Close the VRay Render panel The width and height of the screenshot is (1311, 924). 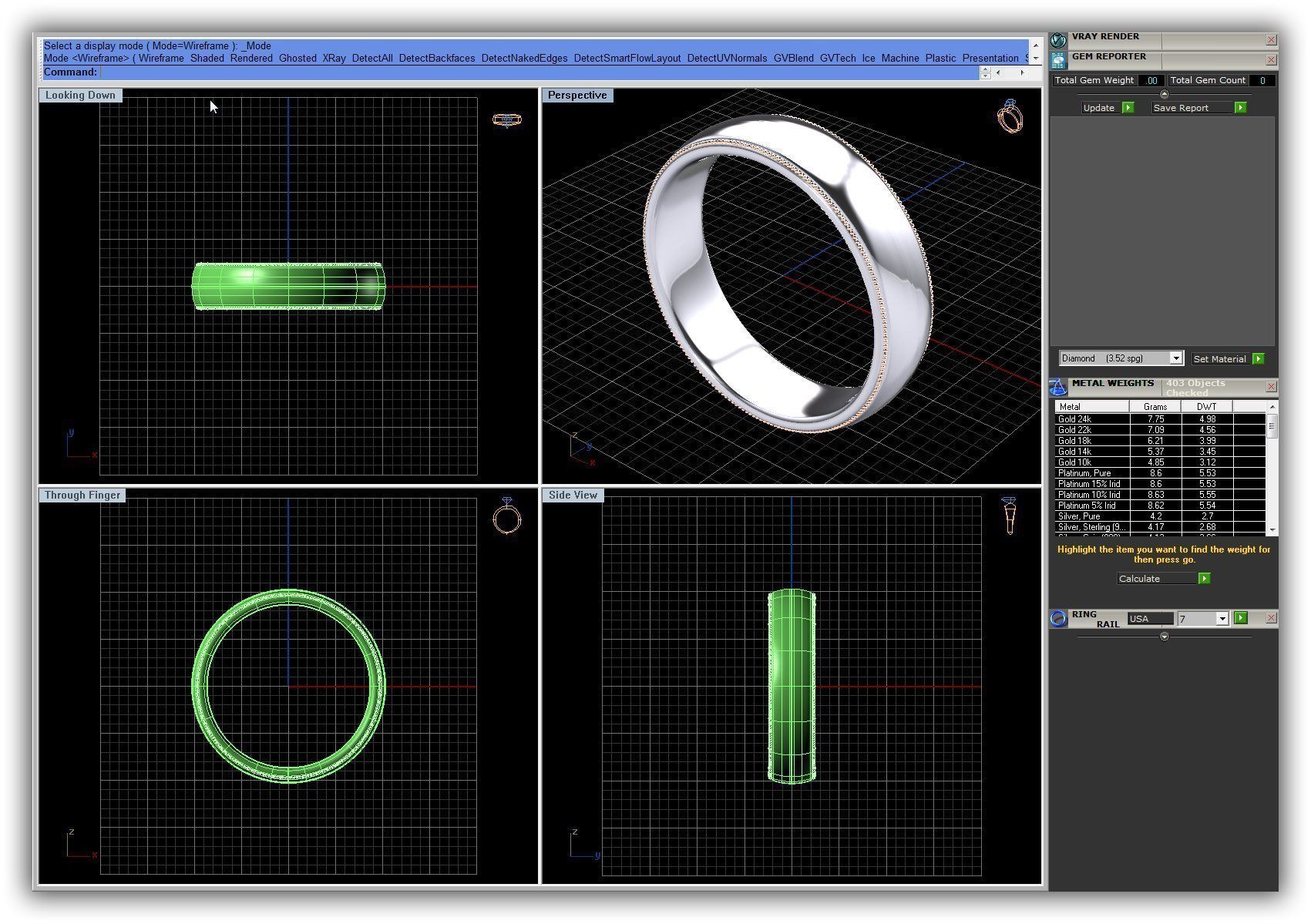coord(1271,39)
